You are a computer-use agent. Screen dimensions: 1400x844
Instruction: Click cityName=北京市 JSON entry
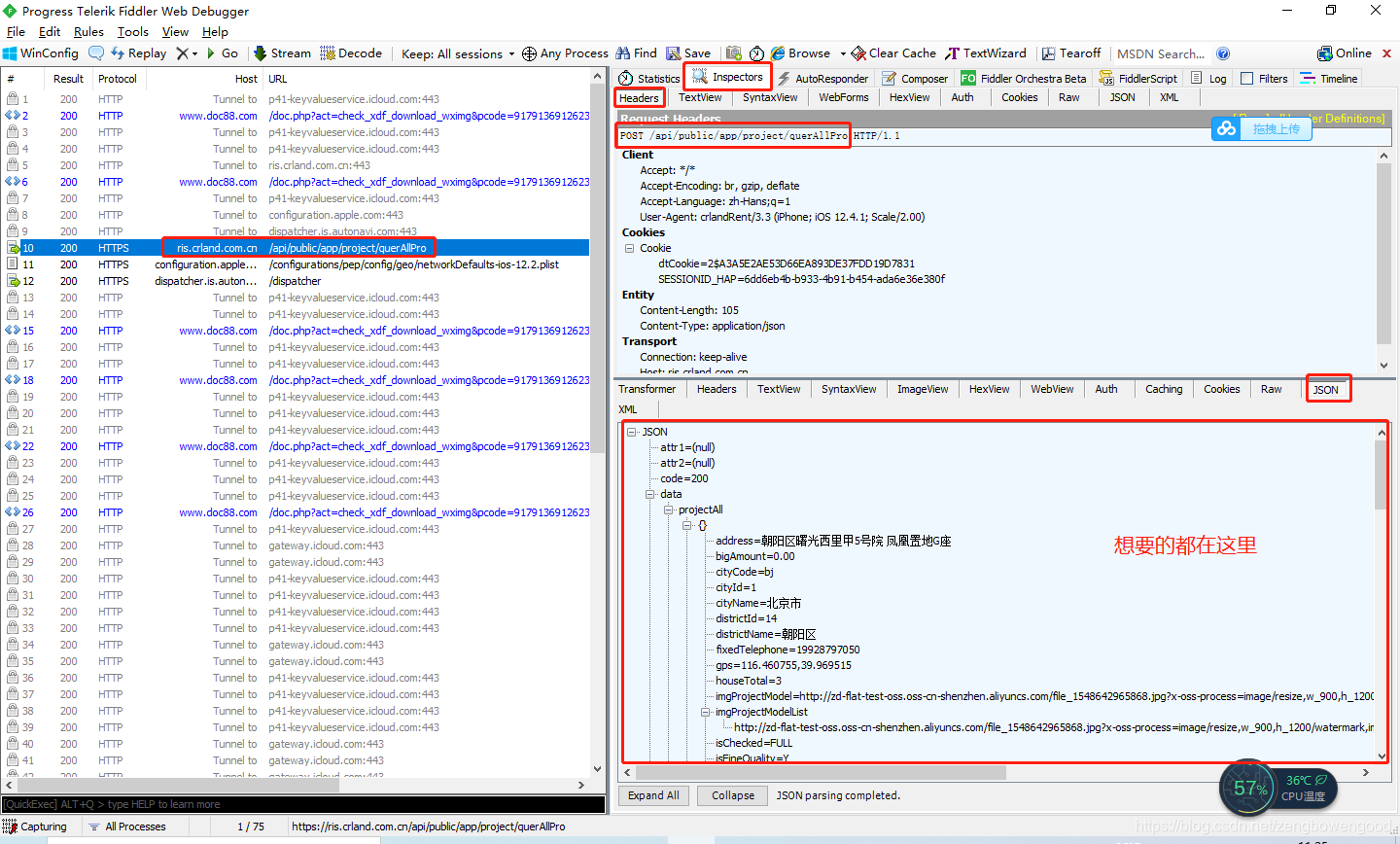pyautogui.click(x=758, y=603)
